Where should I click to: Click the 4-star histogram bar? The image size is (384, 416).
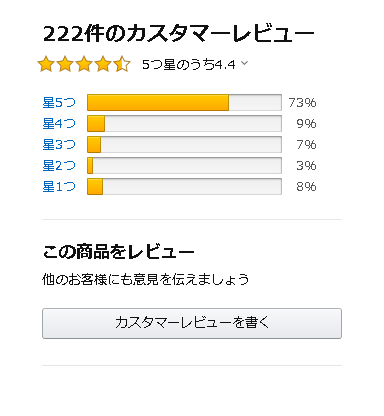tap(184, 123)
